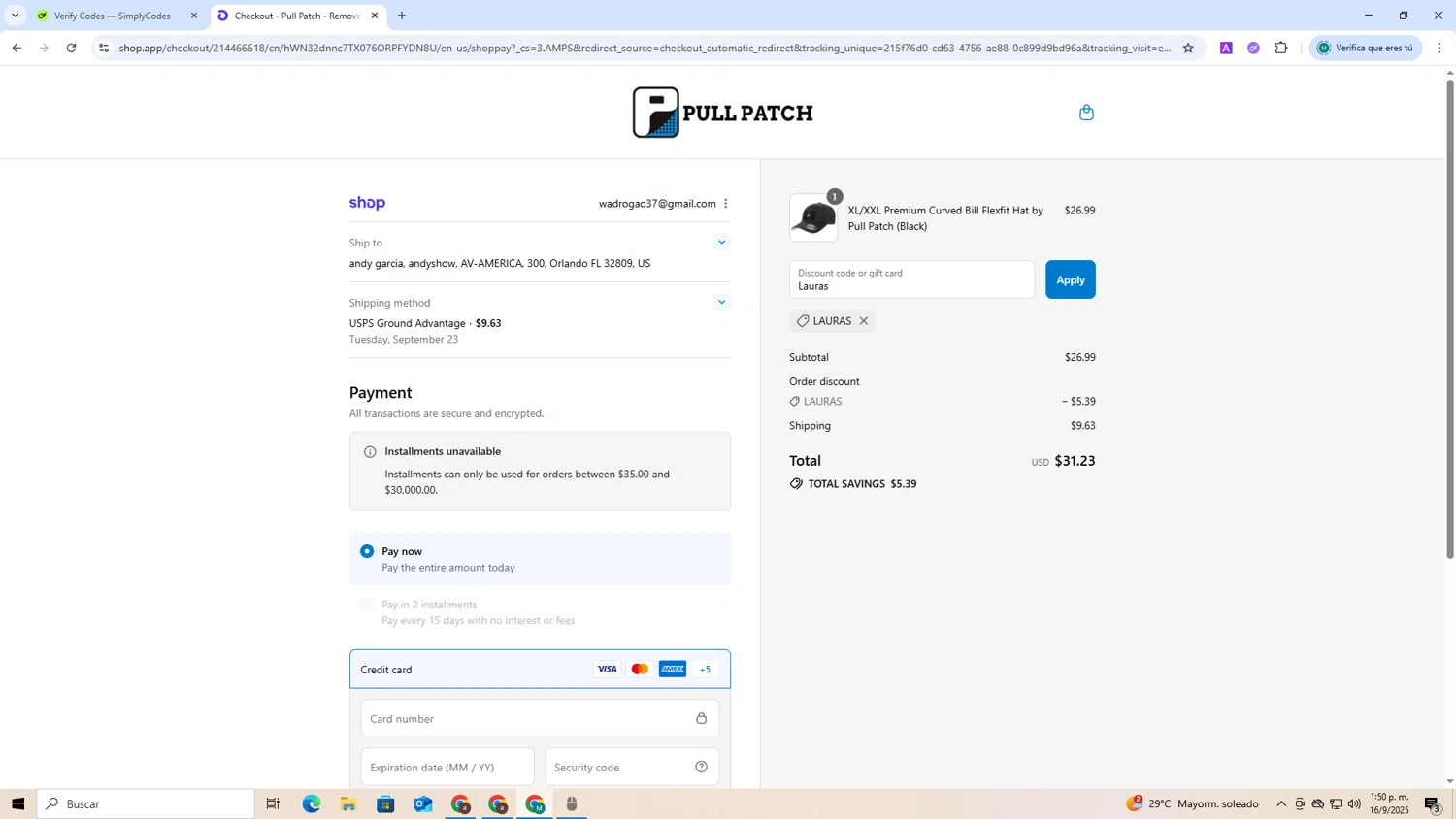Viewport: 1456px width, 819px height.
Task: Open the weather widget 29°C Mayorm. soleado
Action: 1193,803
